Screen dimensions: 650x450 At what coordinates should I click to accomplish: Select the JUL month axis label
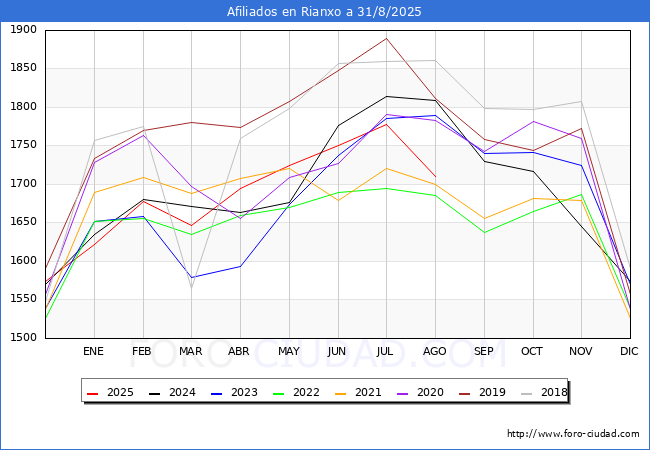[385, 351]
